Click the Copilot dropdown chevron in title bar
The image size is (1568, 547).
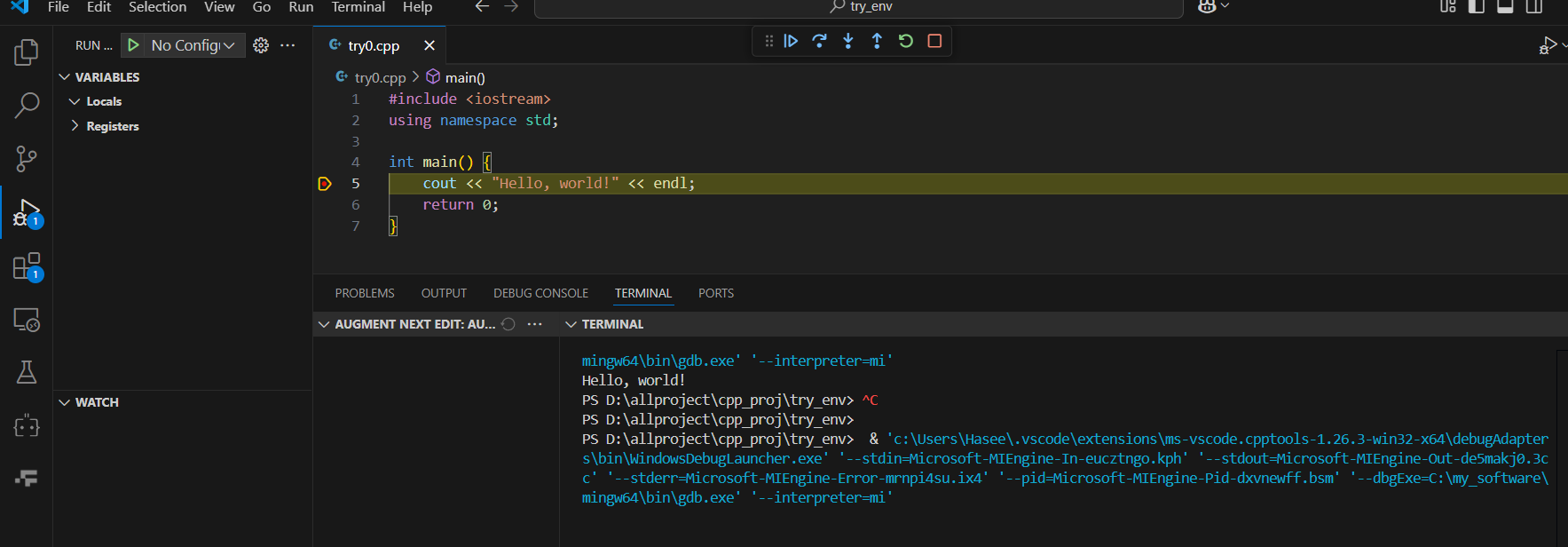[x=1225, y=6]
